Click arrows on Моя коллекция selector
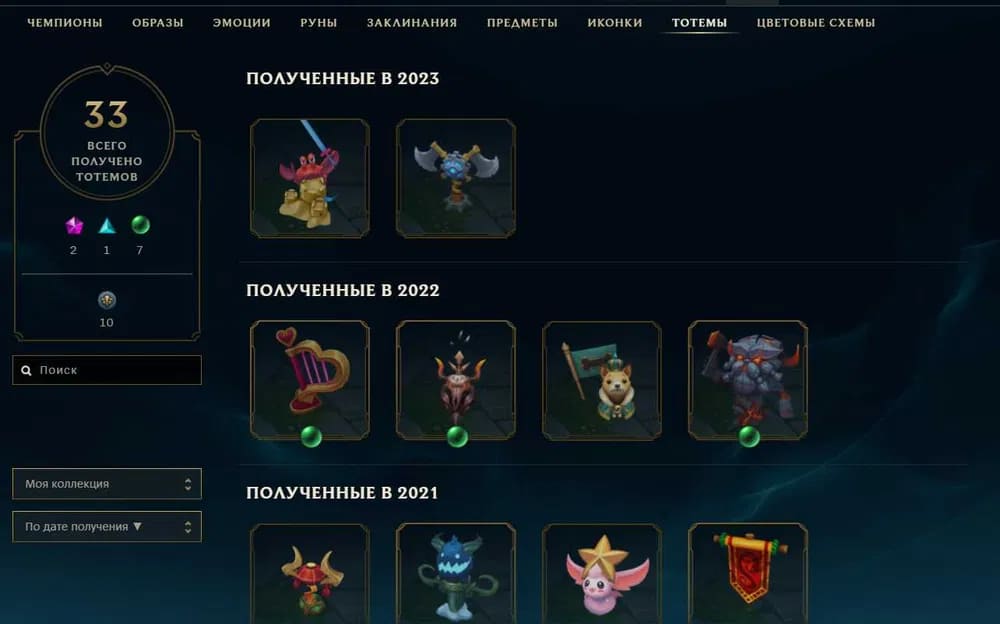 point(188,484)
